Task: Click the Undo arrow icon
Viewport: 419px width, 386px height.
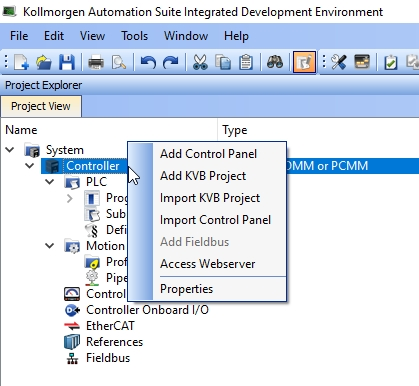Action: (148, 62)
